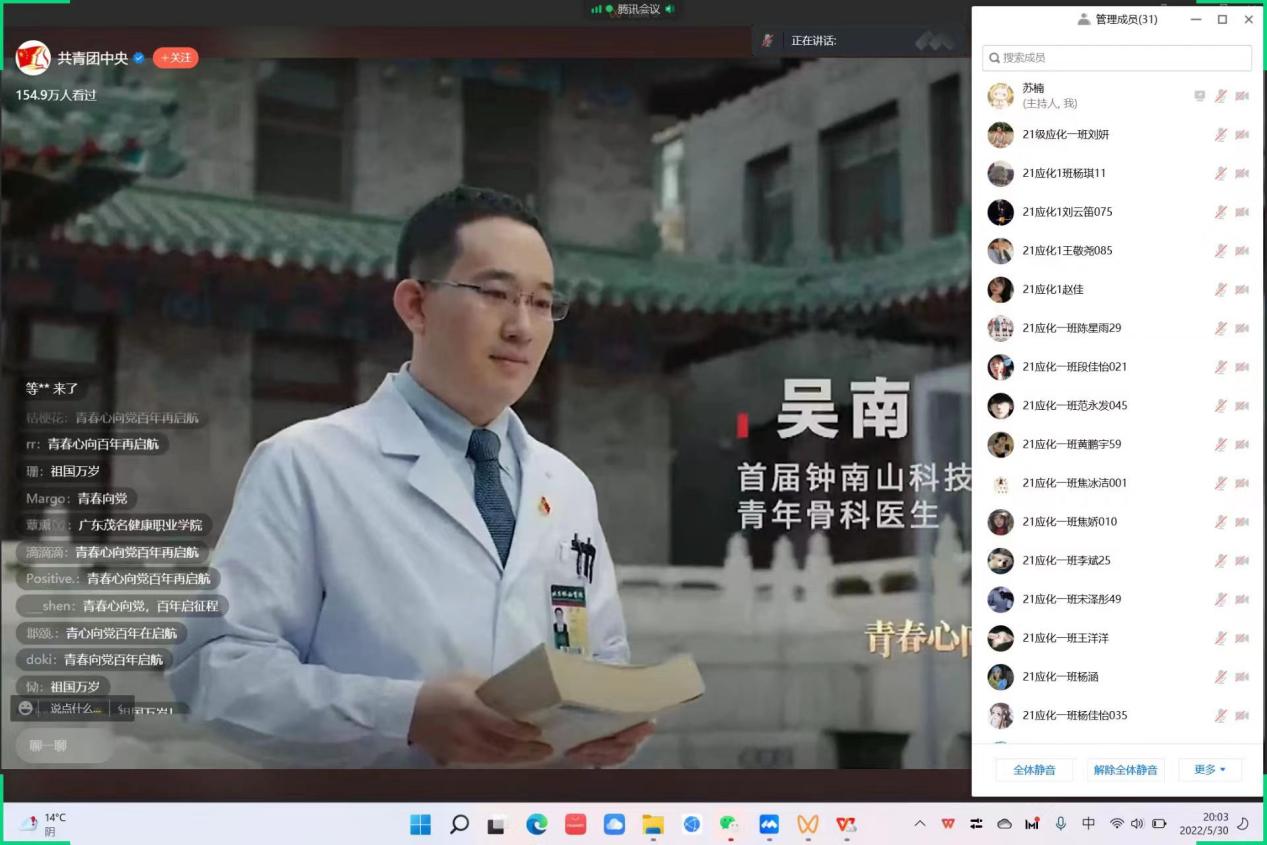The height and width of the screenshot is (845, 1267).
Task: Open File Explorer from the taskbar
Action: 653,824
